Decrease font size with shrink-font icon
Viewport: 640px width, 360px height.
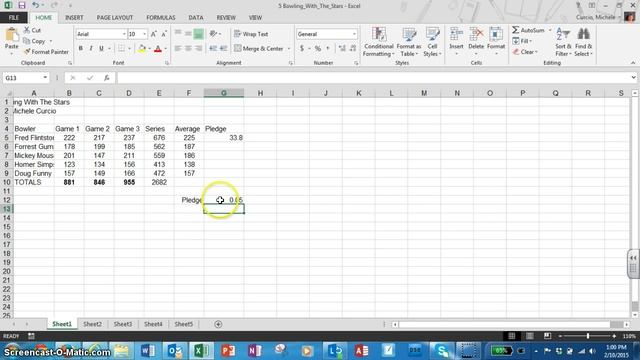164,34
